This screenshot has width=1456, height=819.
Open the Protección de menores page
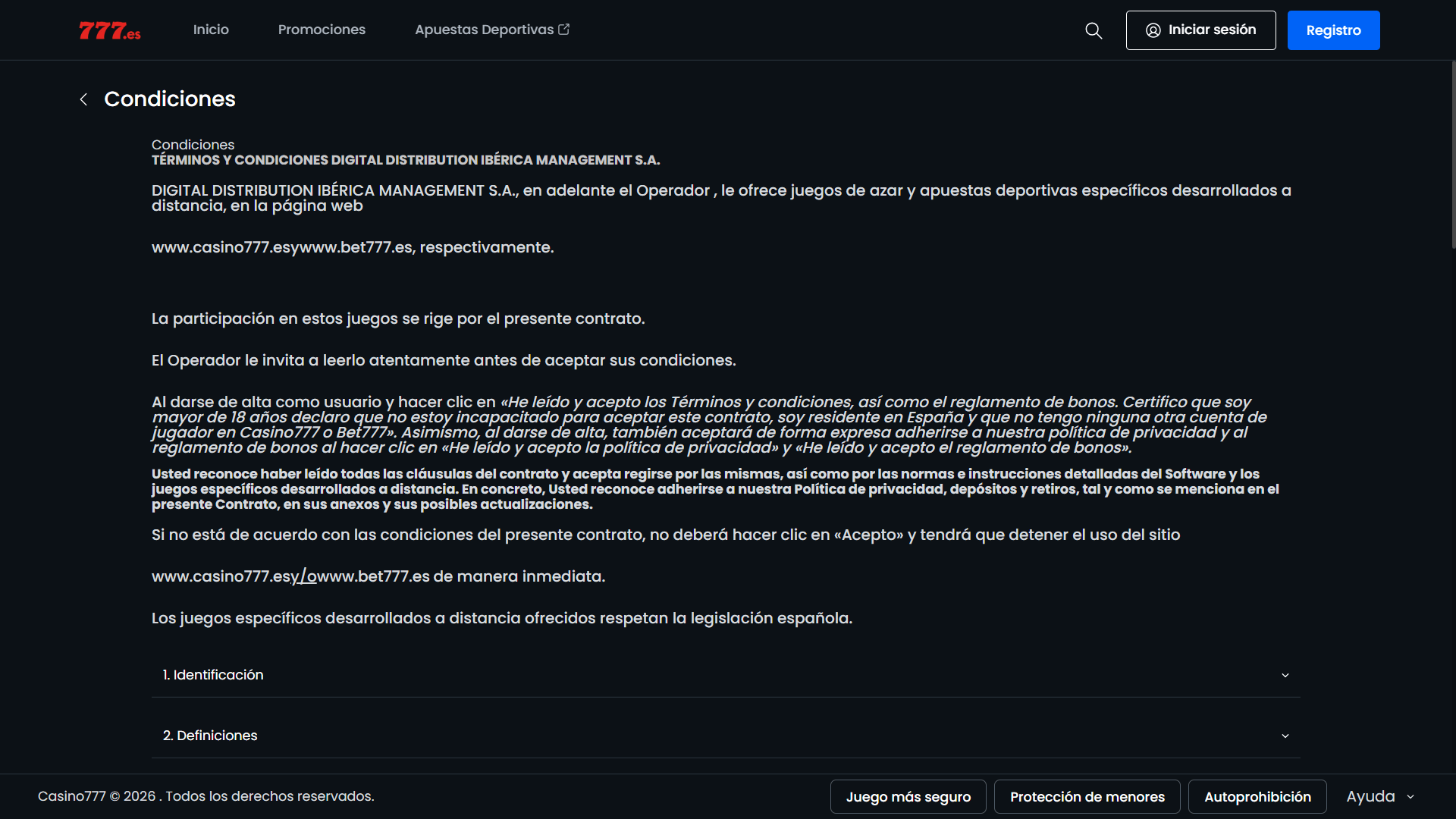(1087, 796)
